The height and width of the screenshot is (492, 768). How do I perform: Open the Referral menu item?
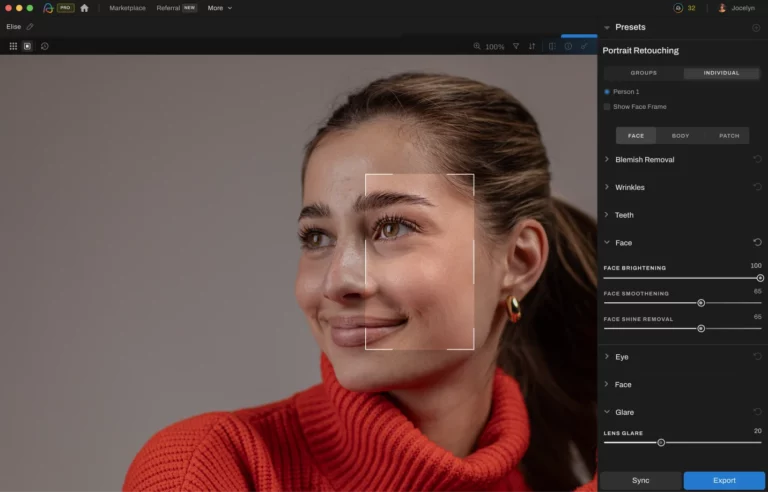[168, 8]
